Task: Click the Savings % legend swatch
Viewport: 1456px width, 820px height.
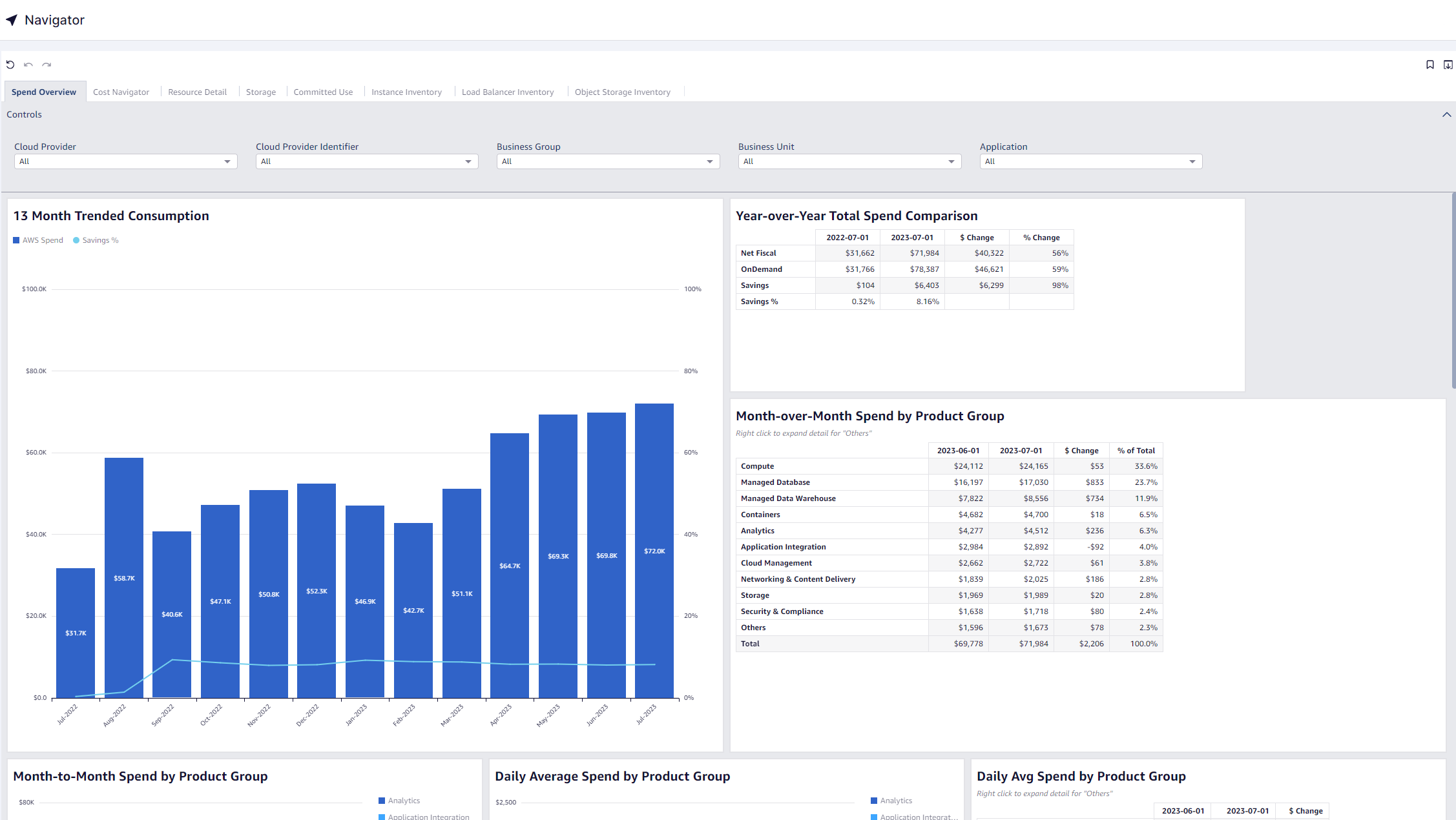Action: point(76,240)
